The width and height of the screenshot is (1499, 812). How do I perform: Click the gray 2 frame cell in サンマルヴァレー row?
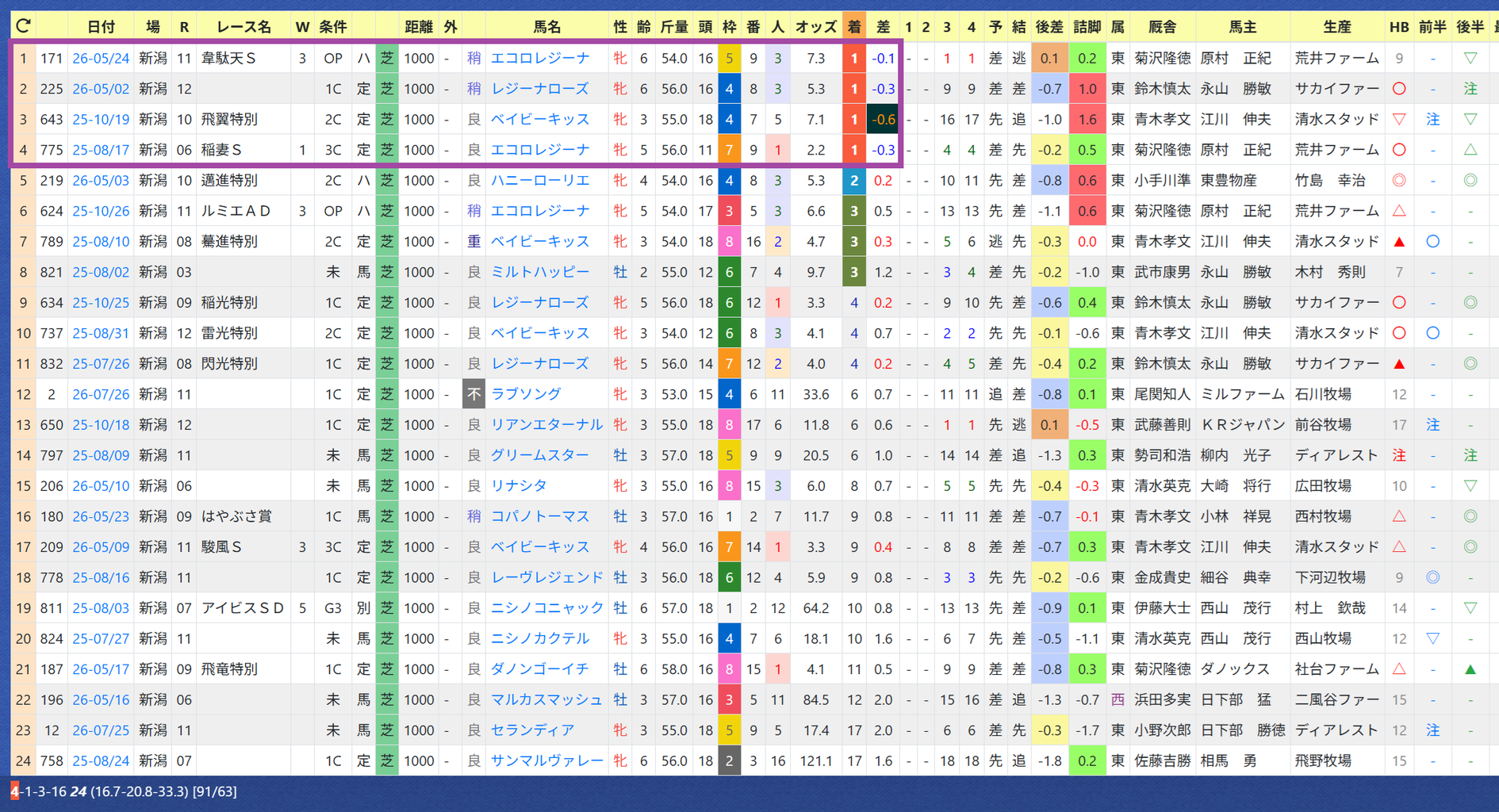pos(729,760)
